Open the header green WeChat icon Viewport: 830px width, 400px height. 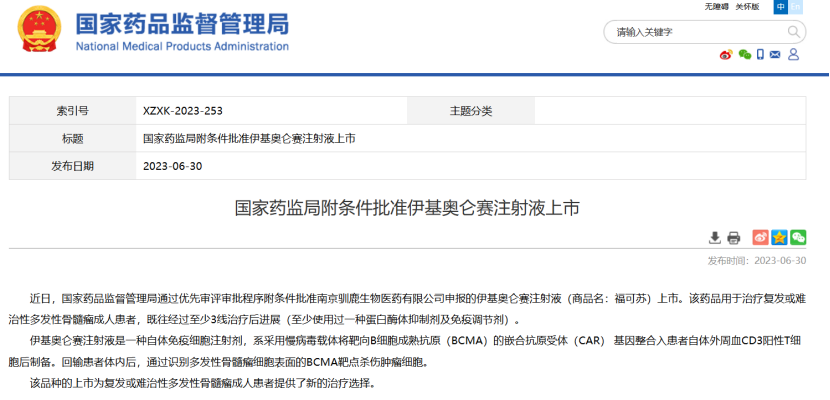point(745,54)
